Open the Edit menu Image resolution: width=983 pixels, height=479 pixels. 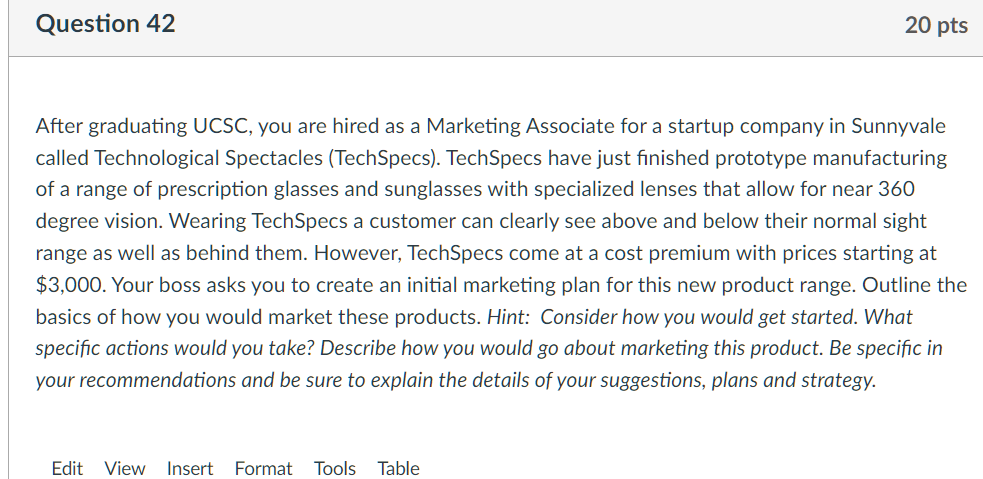click(x=67, y=468)
